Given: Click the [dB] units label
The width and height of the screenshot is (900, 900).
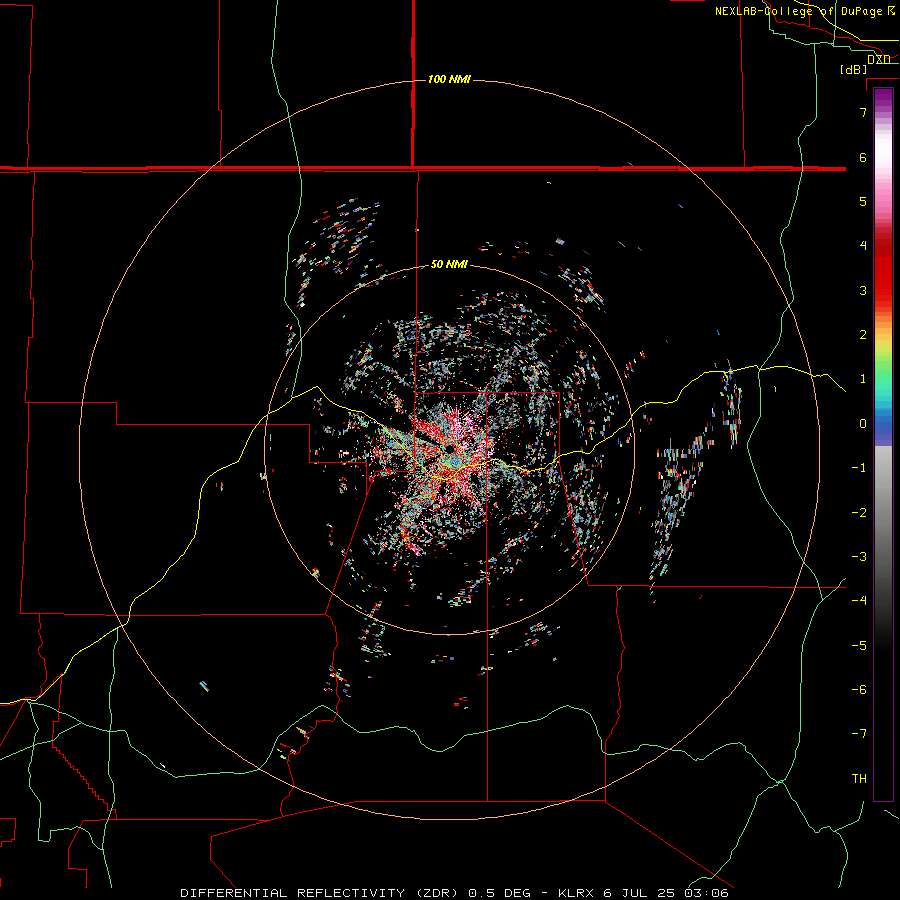Looking at the screenshot, I should click(853, 69).
